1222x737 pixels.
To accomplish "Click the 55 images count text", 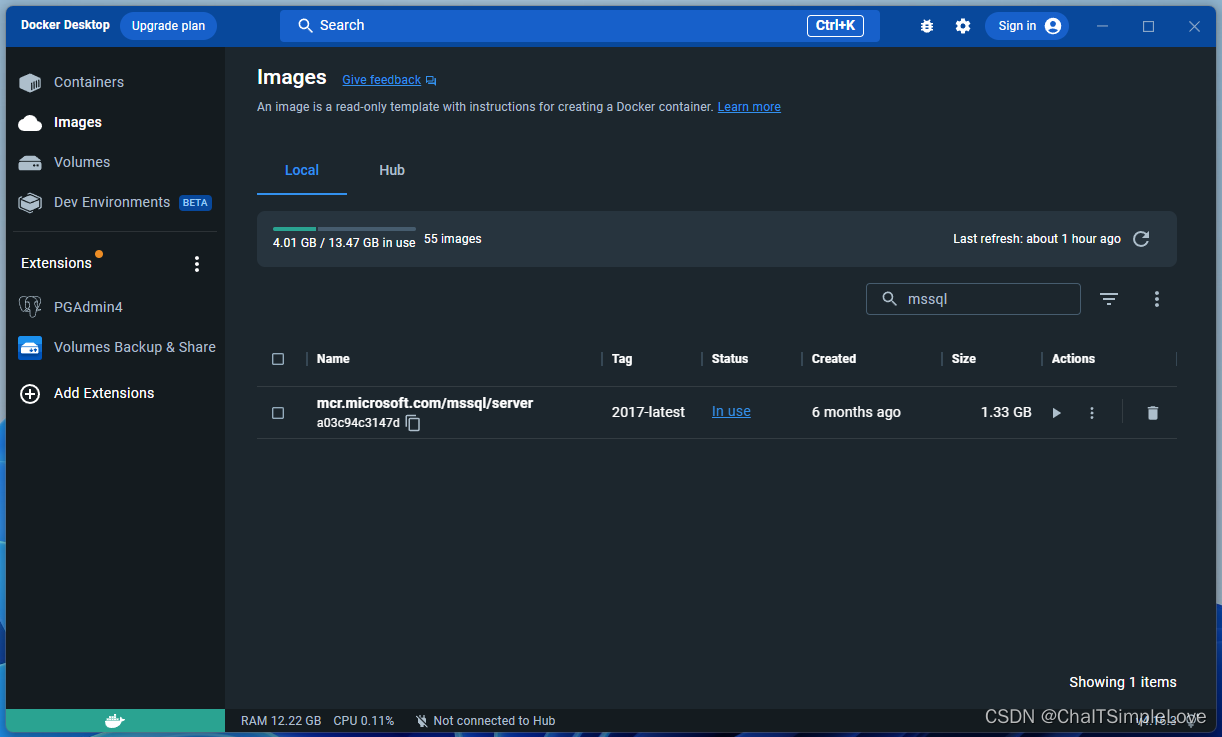I will [x=453, y=240].
